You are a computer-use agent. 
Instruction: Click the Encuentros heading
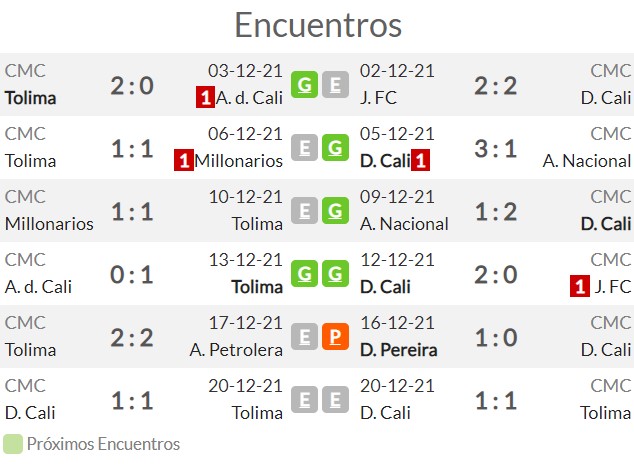[318, 25]
